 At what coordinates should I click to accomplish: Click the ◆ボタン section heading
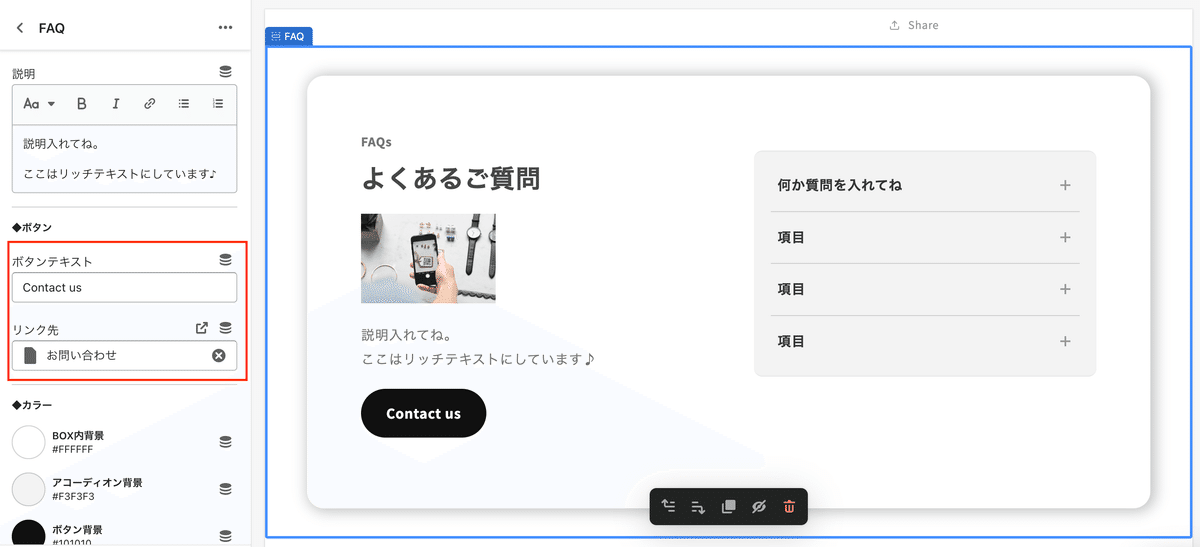[32, 228]
